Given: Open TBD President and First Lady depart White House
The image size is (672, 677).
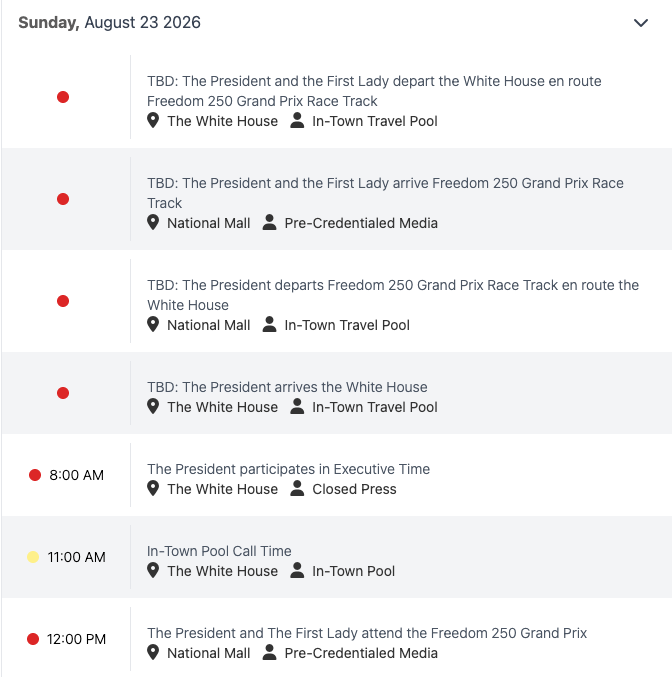Looking at the screenshot, I should 374,91.
